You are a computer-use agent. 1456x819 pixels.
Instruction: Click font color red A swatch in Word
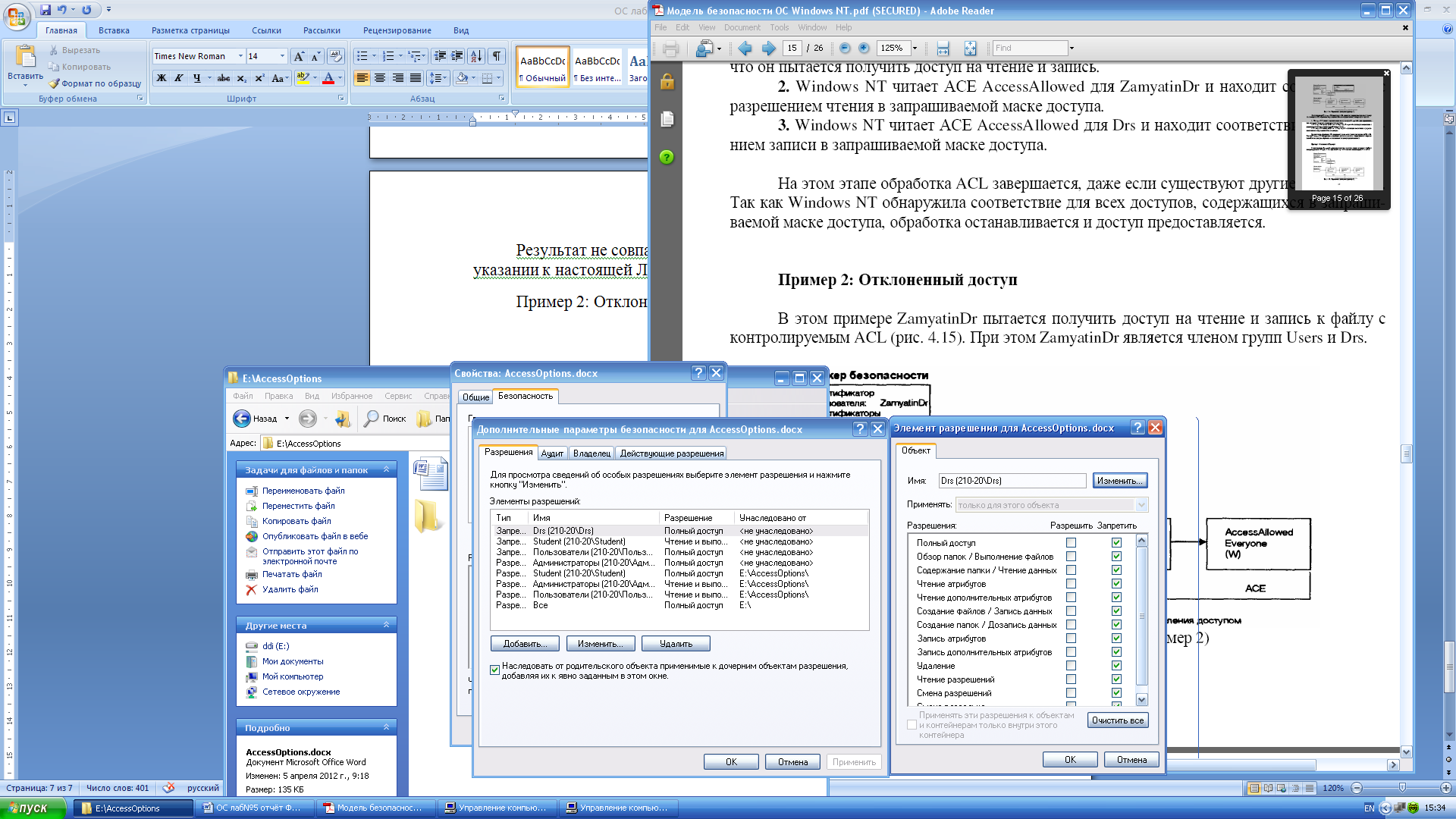(328, 78)
